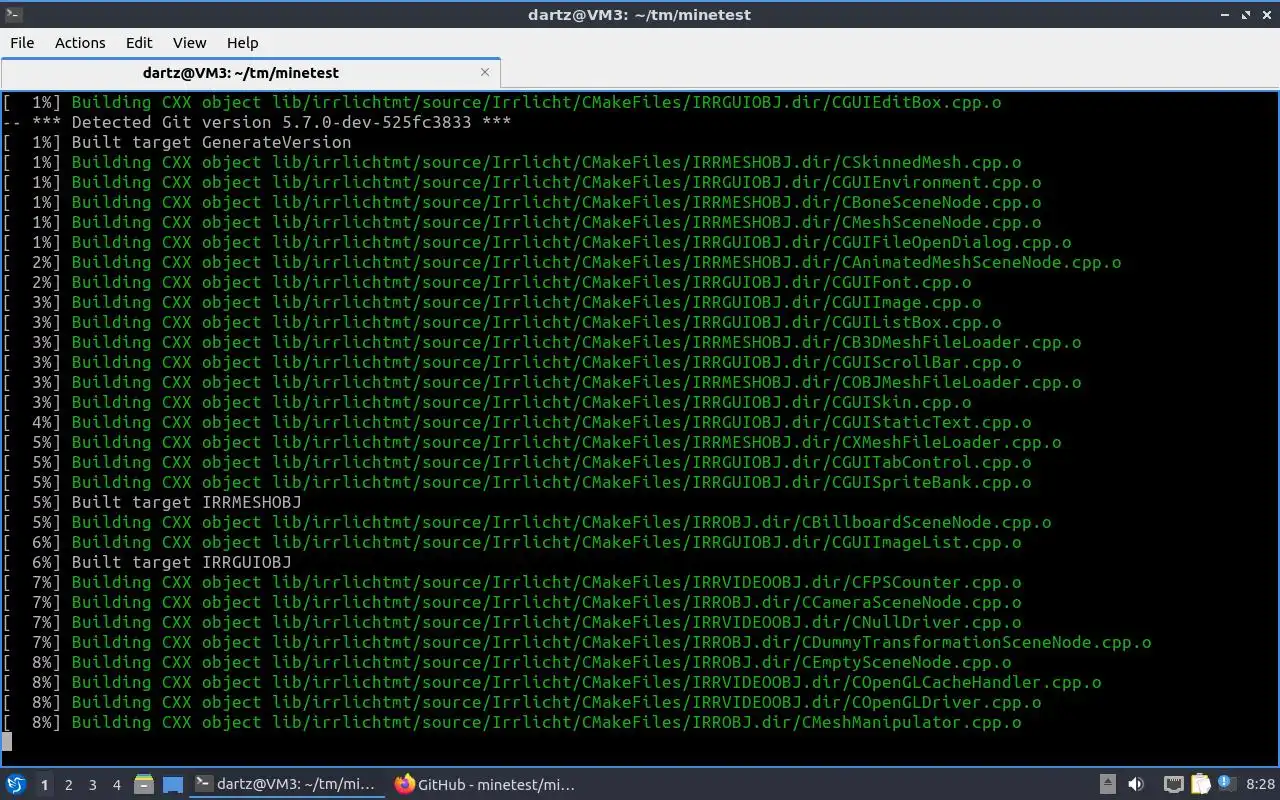Select the dartz@VM3: ~/tm/minetest tab
This screenshot has width=1280, height=800.
coord(250,72)
